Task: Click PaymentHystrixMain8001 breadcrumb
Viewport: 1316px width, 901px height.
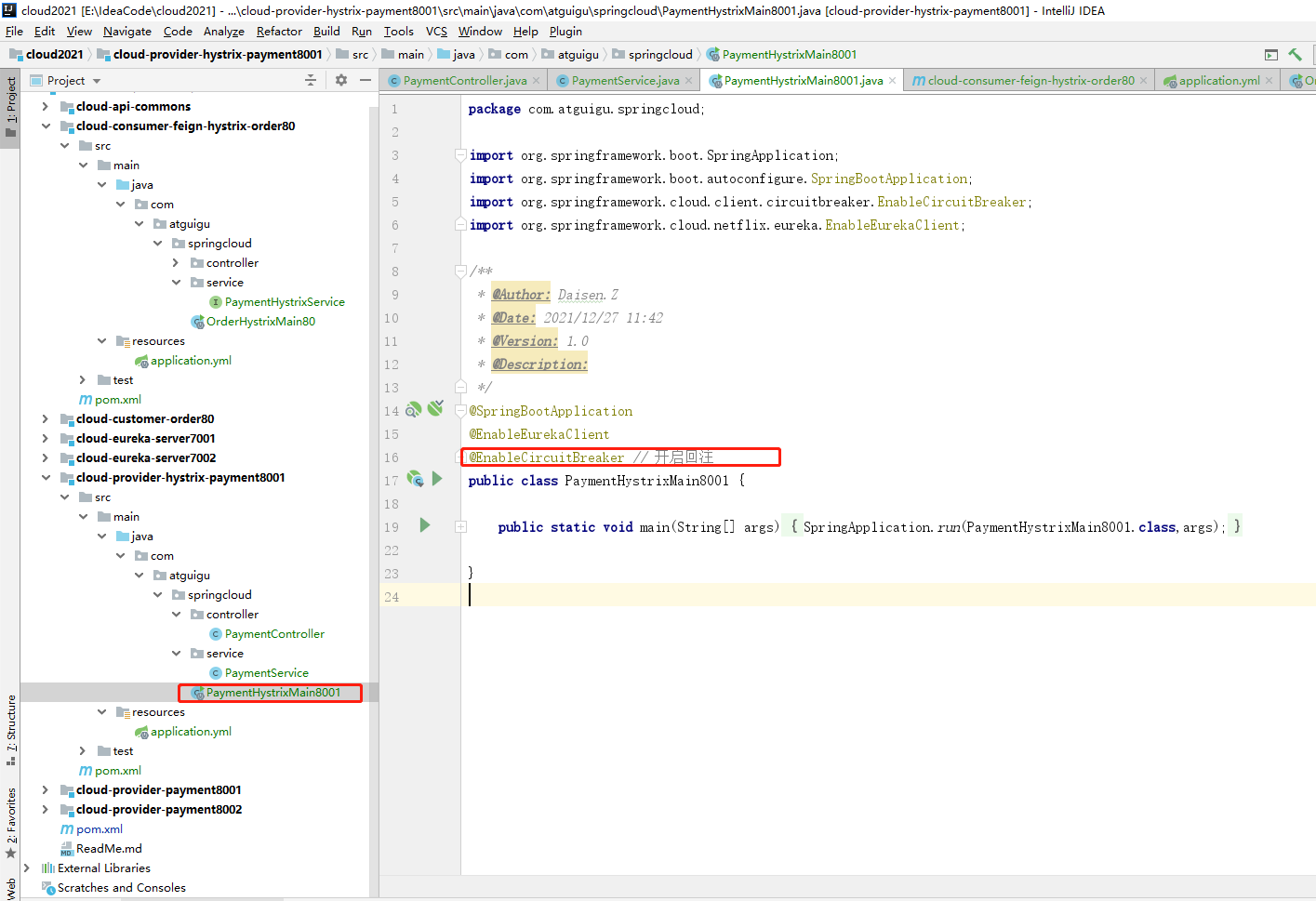Action: coord(781,55)
